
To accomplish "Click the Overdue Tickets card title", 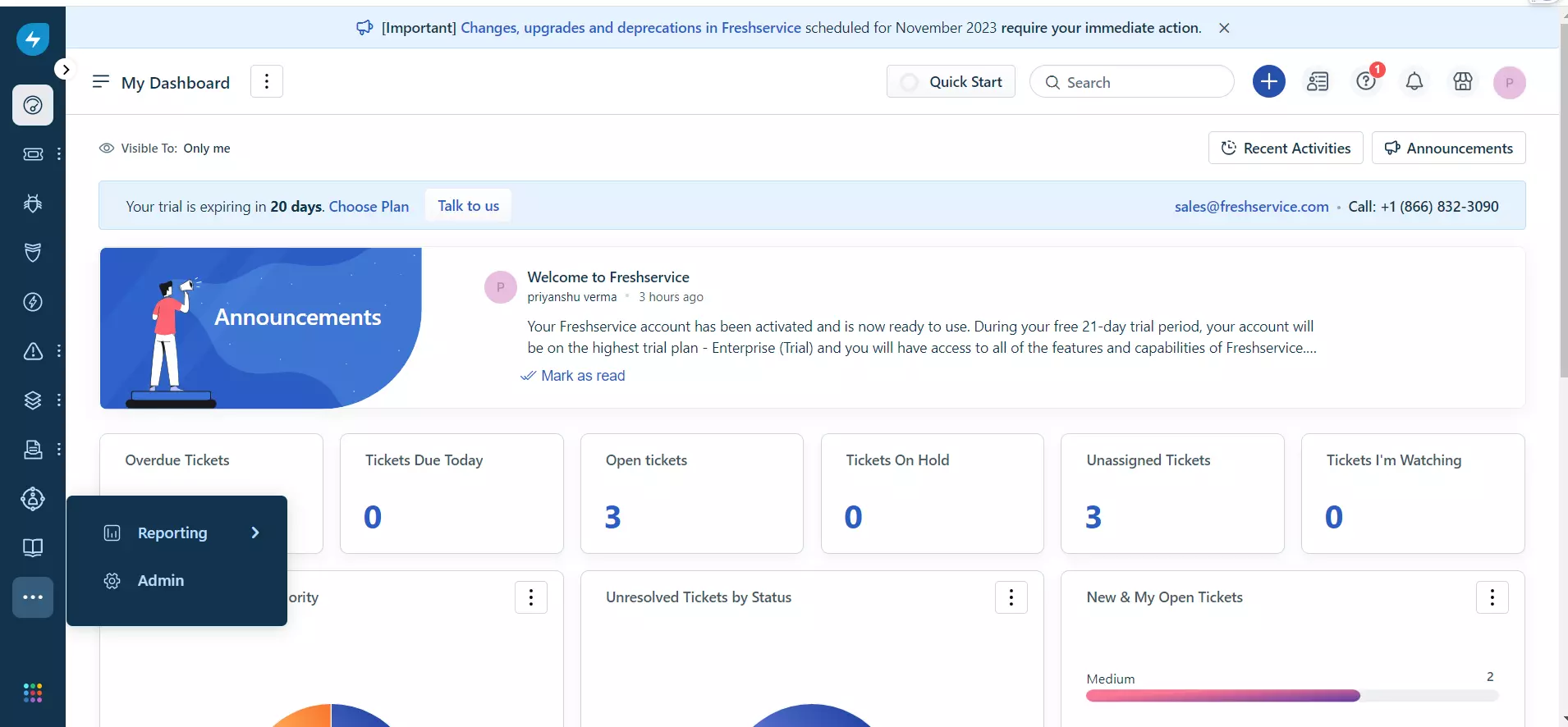I will (x=177, y=460).
